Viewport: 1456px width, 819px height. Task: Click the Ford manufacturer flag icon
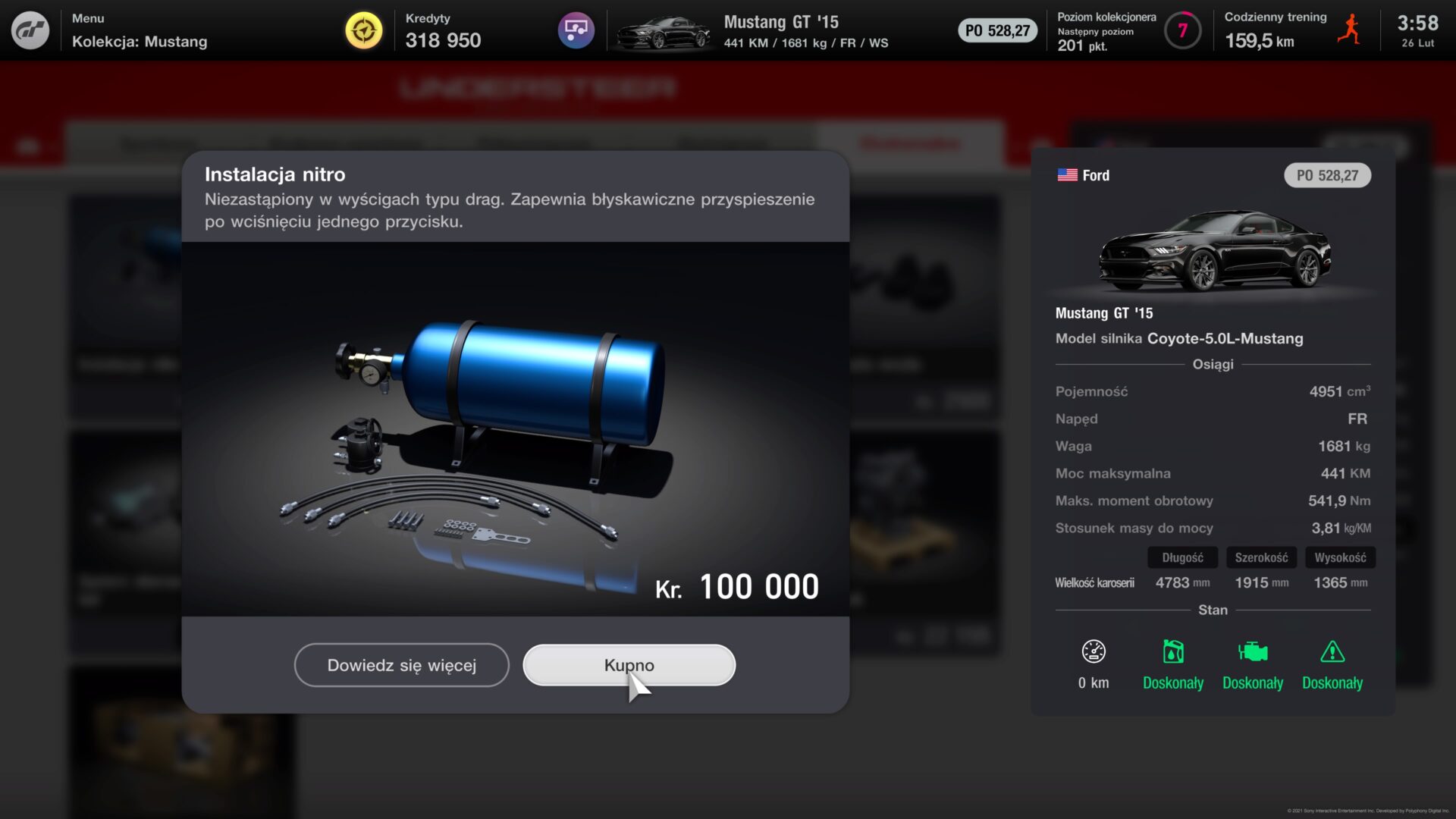click(1067, 175)
